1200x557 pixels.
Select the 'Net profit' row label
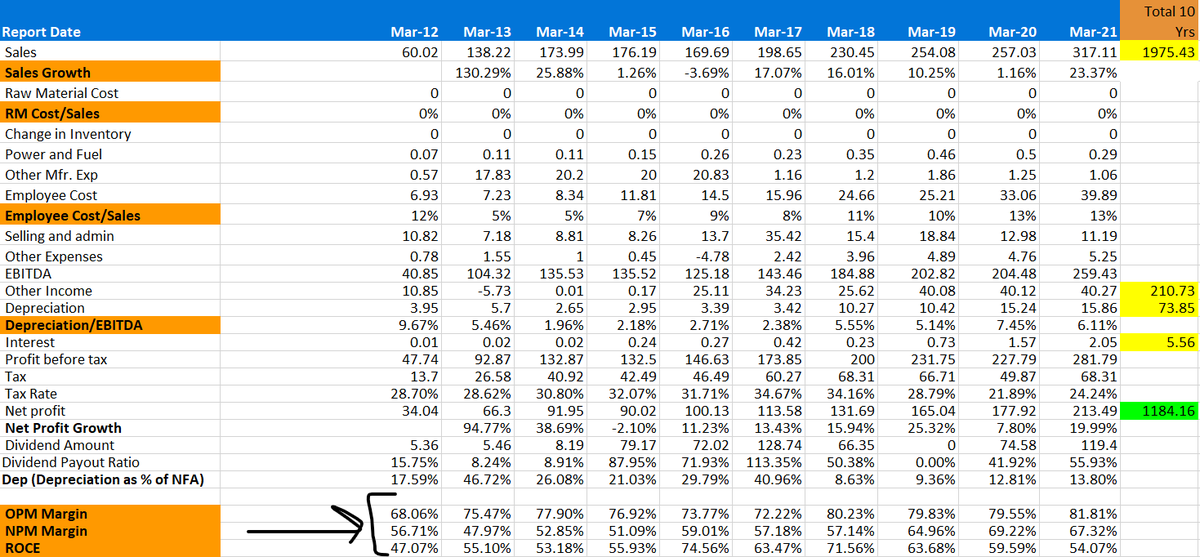pos(34,410)
